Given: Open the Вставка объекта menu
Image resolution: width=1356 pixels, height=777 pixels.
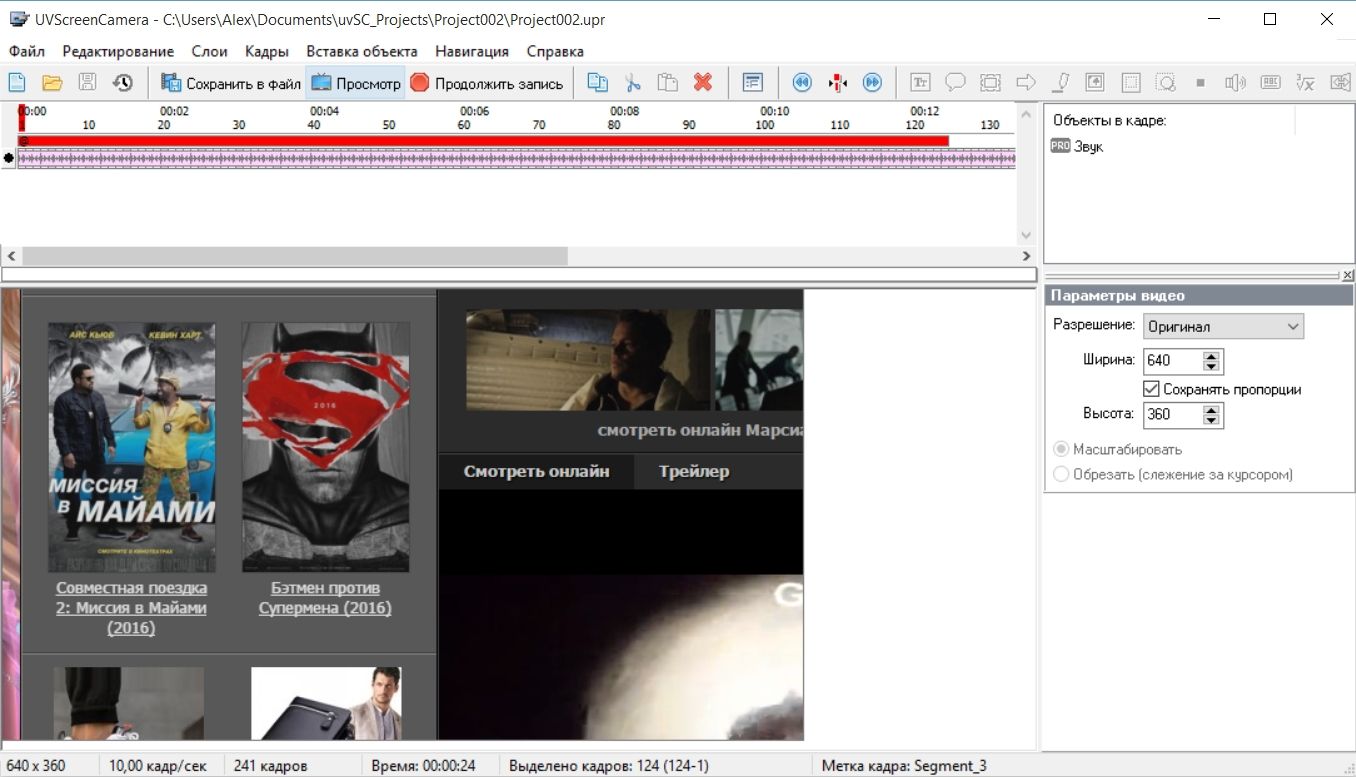Looking at the screenshot, I should (361, 51).
